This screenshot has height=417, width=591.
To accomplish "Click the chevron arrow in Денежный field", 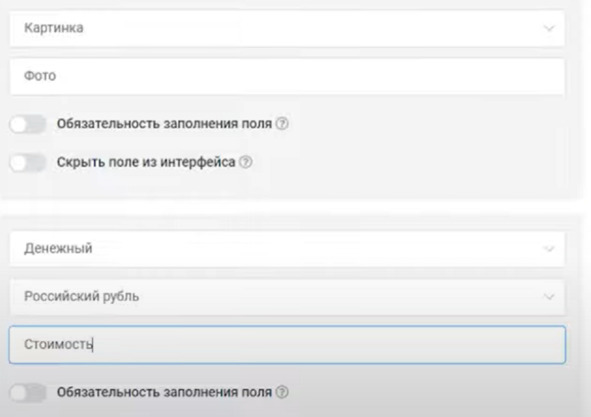I will pos(549,249).
